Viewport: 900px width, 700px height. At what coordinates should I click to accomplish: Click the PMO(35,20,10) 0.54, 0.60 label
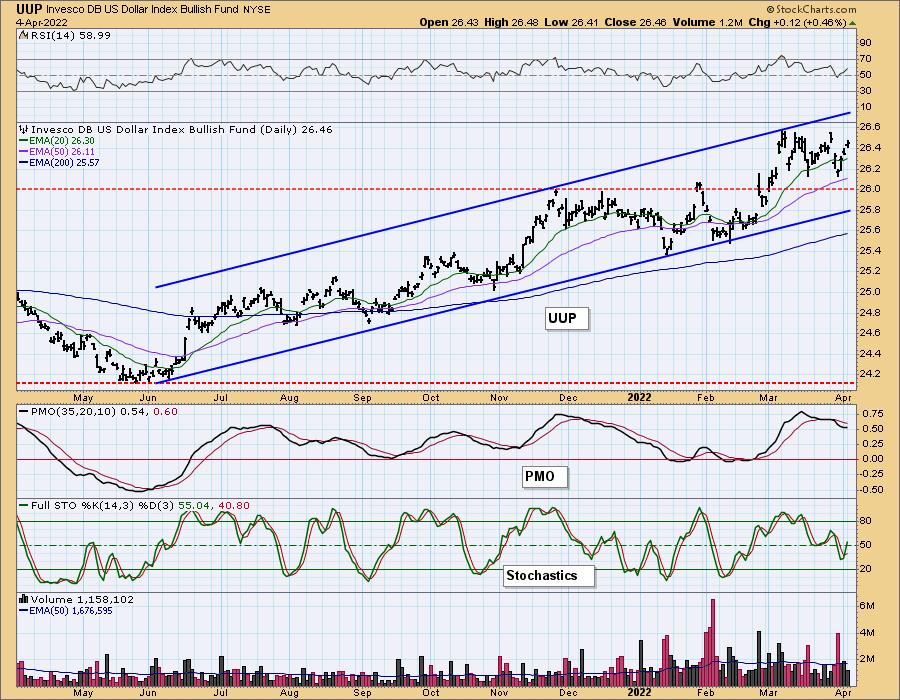(x=104, y=412)
